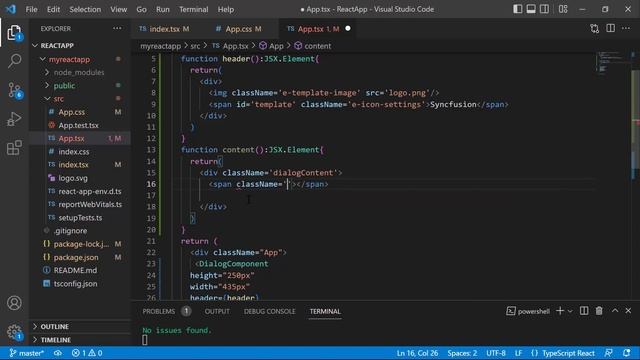Open the Help menu
Screen dimensions: 640x360
point(226,9)
